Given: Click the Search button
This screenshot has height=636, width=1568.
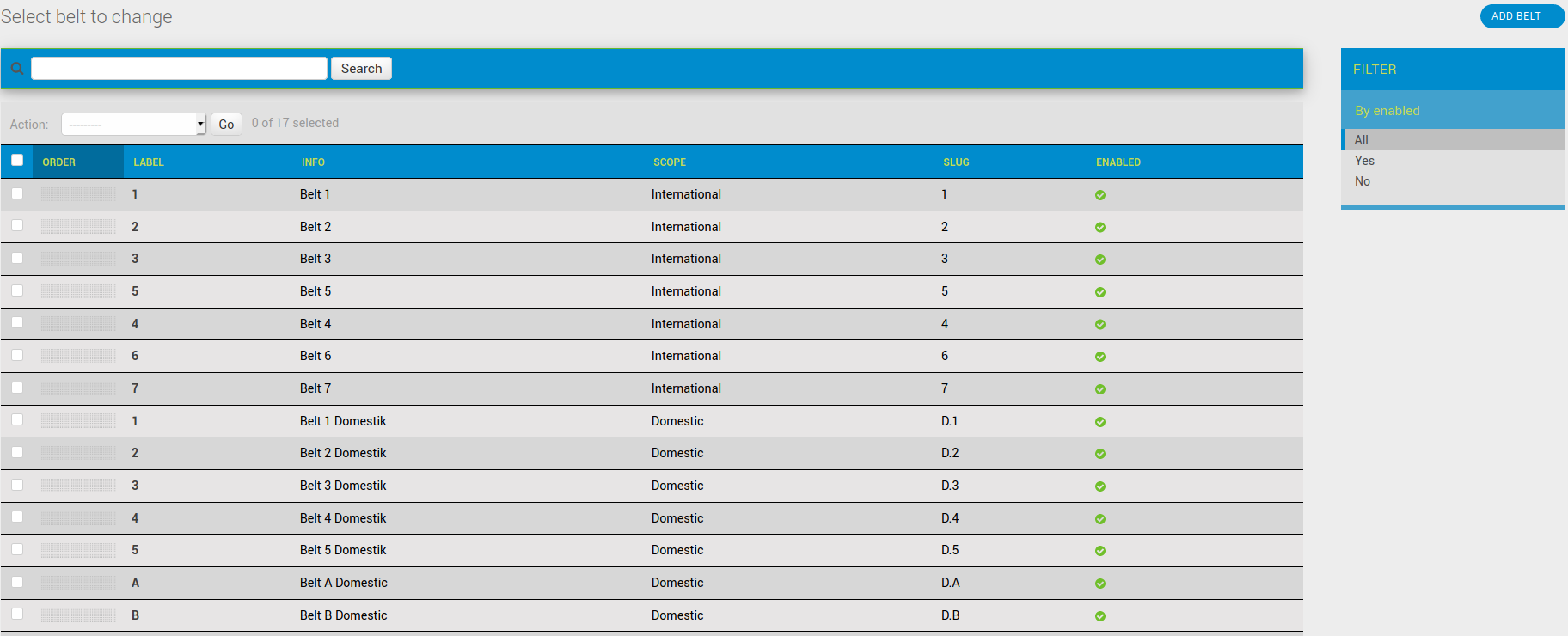Looking at the screenshot, I should (x=361, y=69).
